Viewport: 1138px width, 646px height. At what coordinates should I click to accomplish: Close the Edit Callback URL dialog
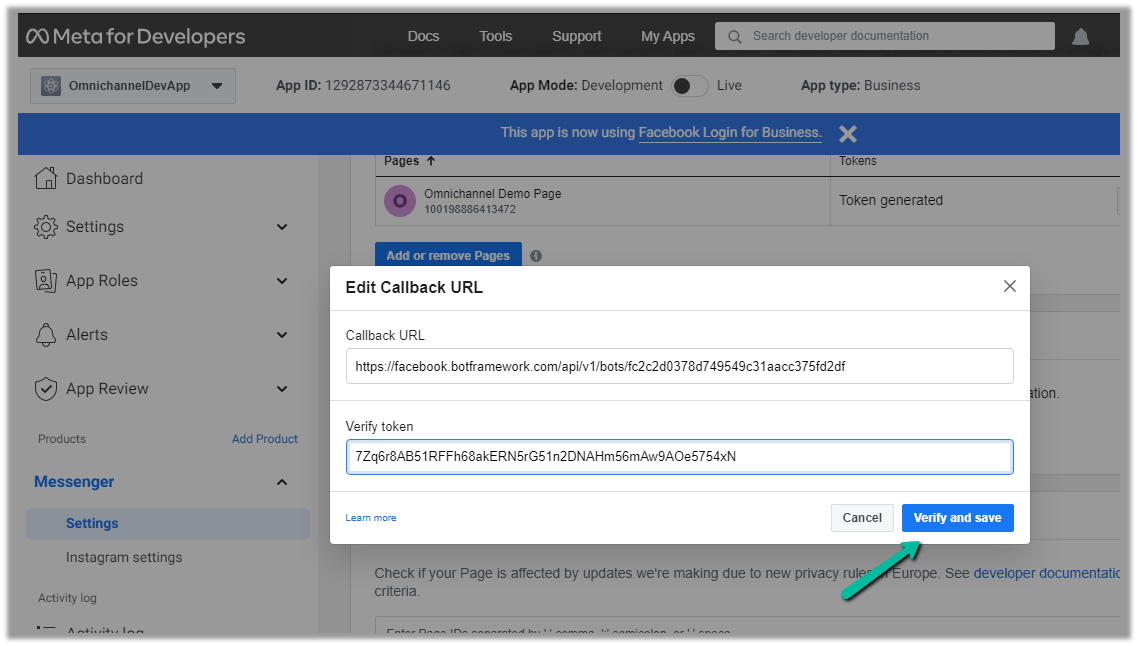1009,287
